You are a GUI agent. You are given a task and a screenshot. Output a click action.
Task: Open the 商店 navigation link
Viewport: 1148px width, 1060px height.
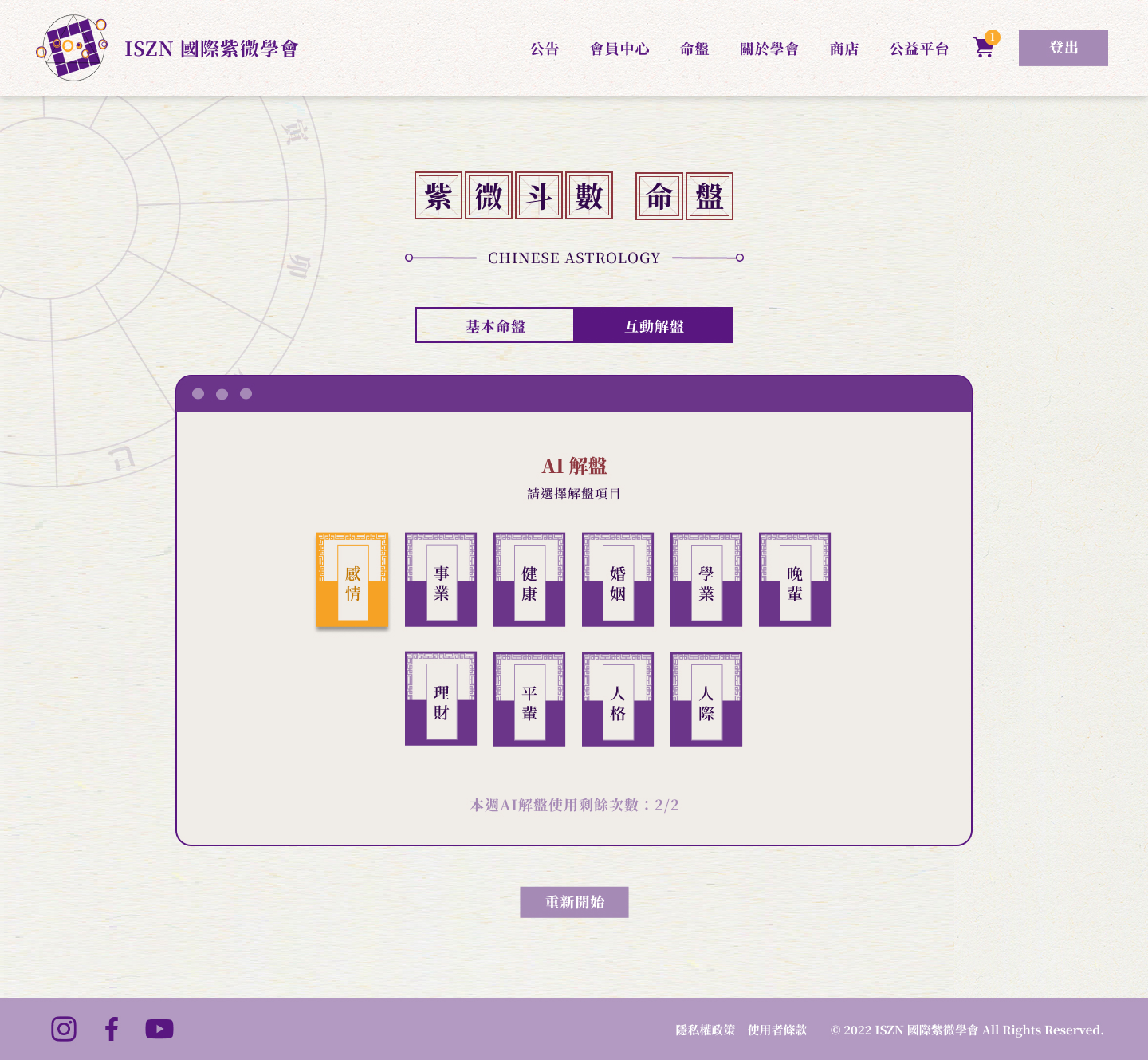pos(844,49)
